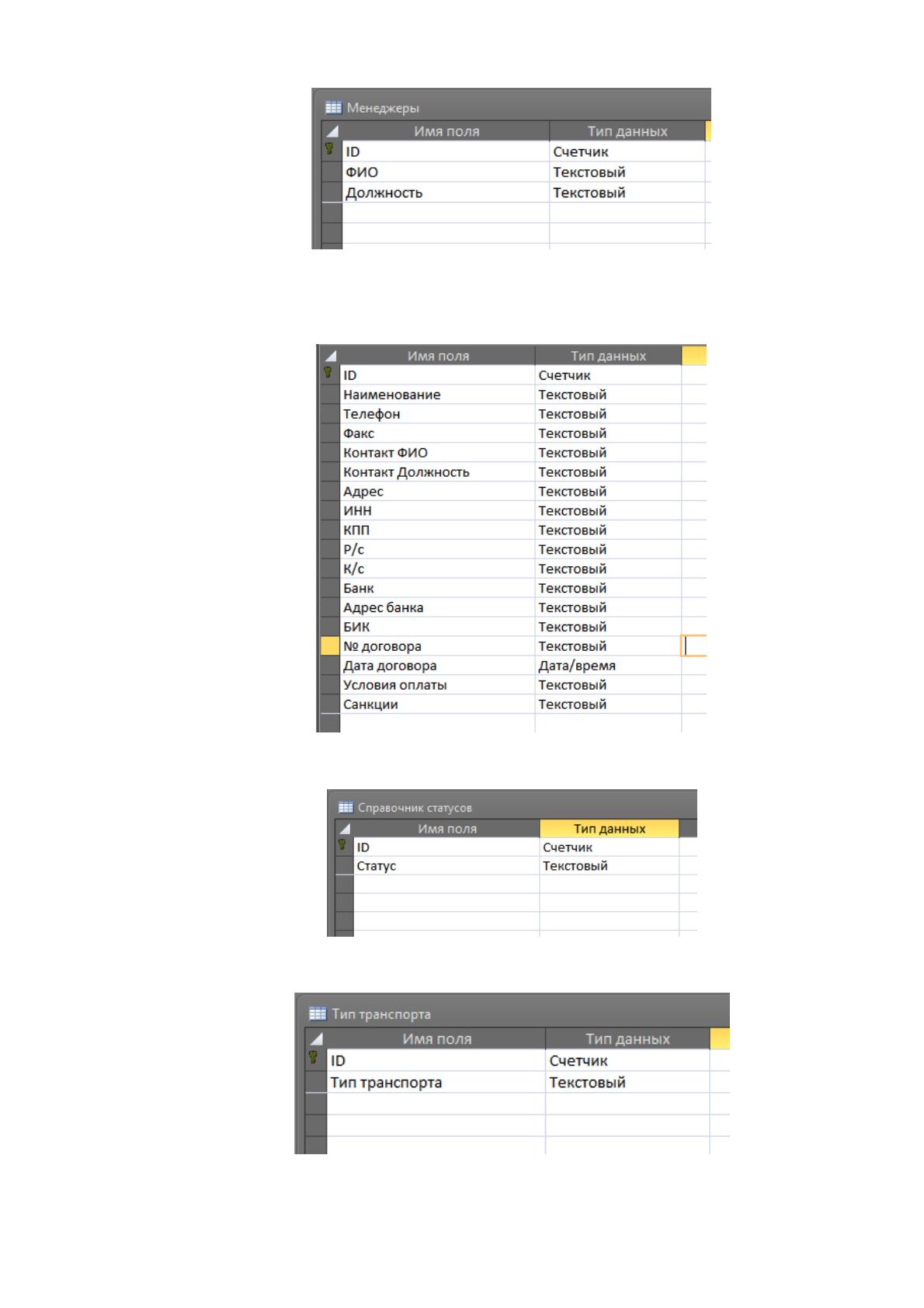Open data type cell for Статус field
924x1308 pixels.
tap(609, 866)
